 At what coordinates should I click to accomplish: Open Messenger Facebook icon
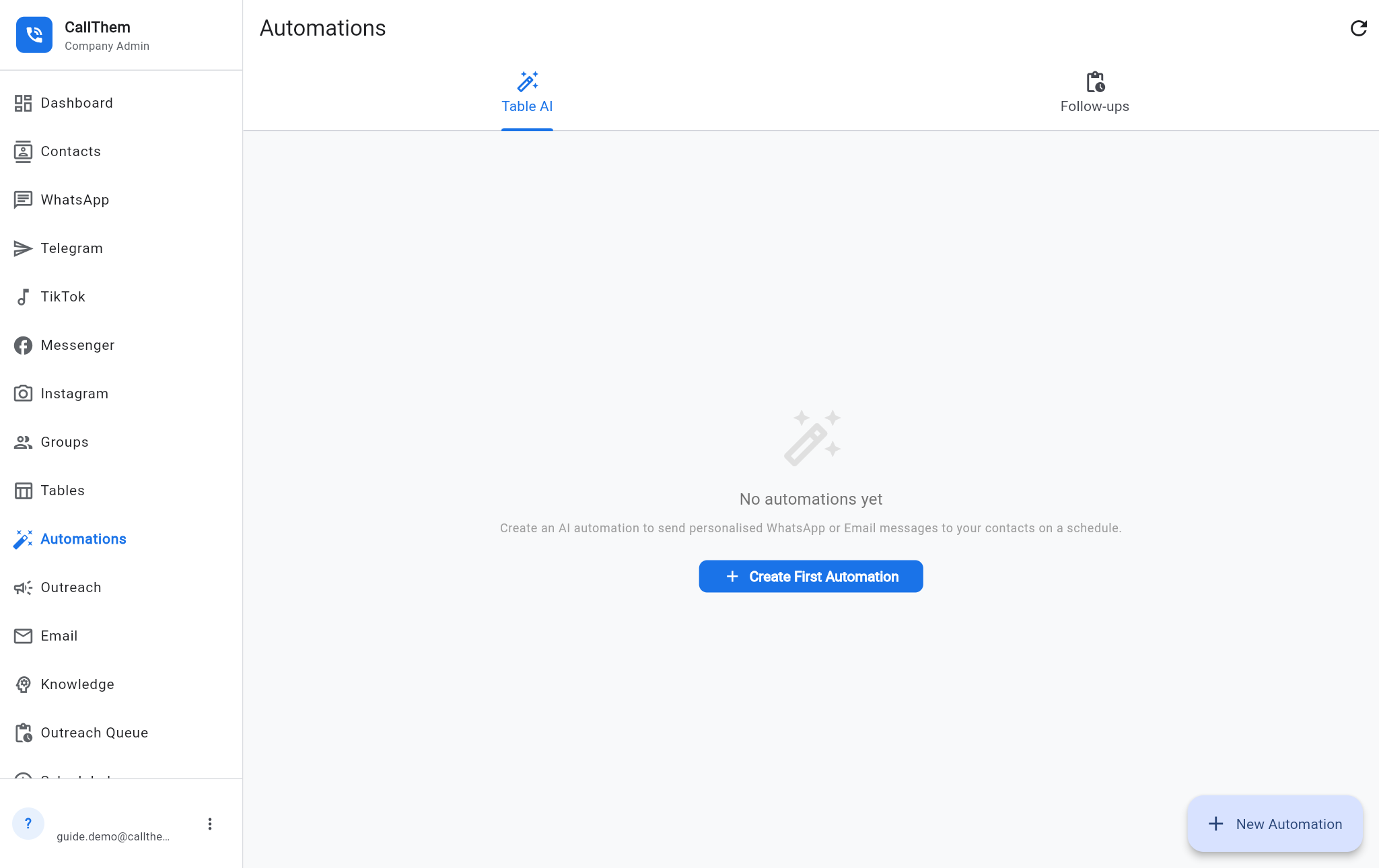pos(23,345)
